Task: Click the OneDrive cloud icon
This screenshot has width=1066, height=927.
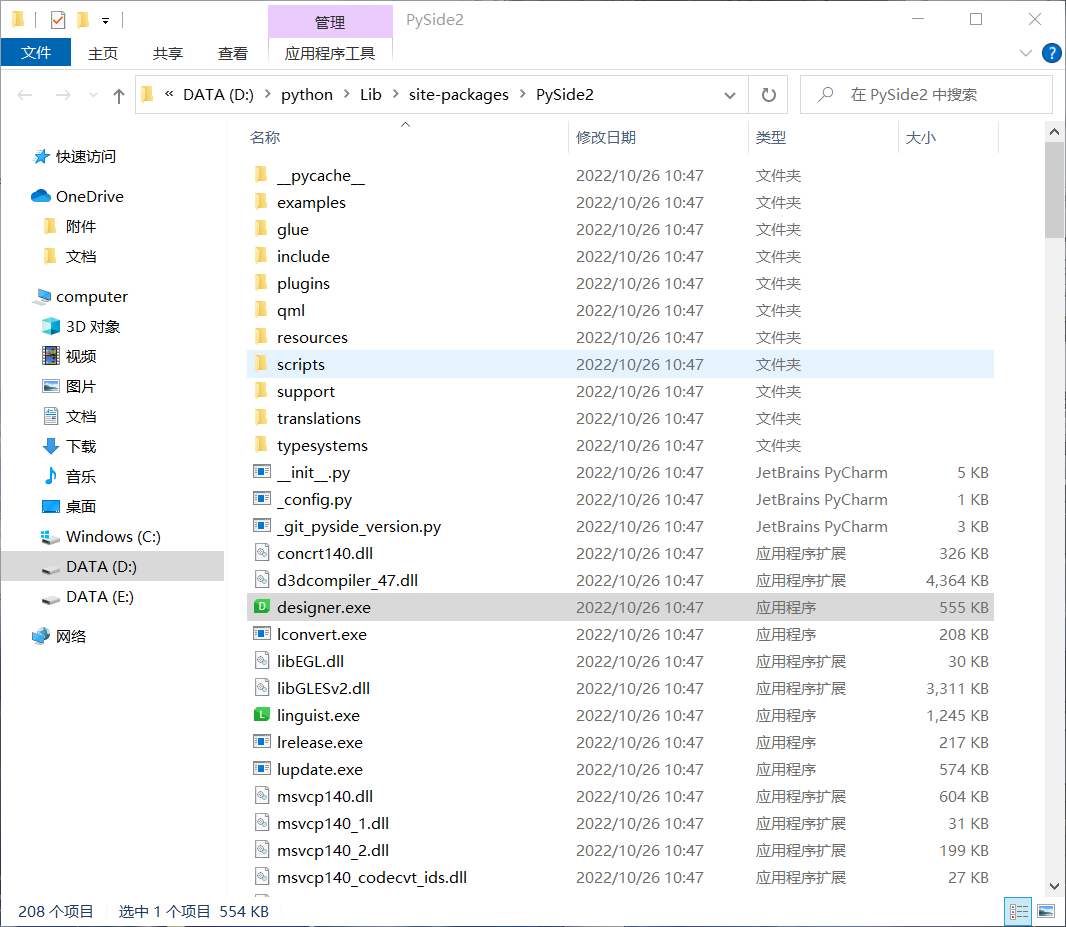Action: 41,196
